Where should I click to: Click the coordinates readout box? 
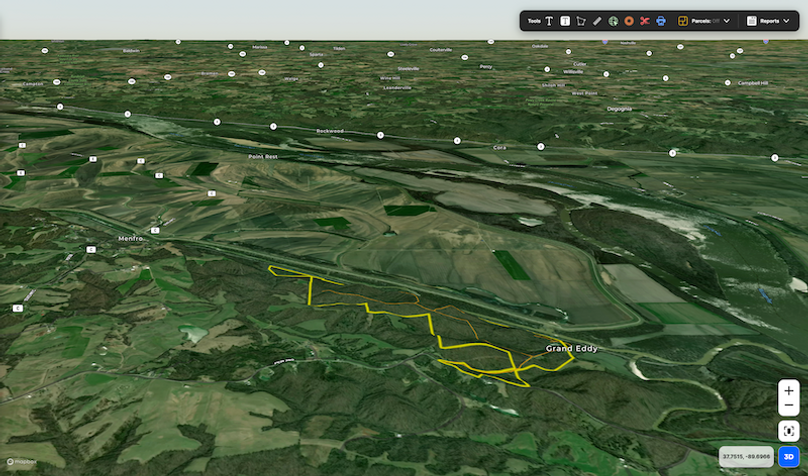[746, 457]
